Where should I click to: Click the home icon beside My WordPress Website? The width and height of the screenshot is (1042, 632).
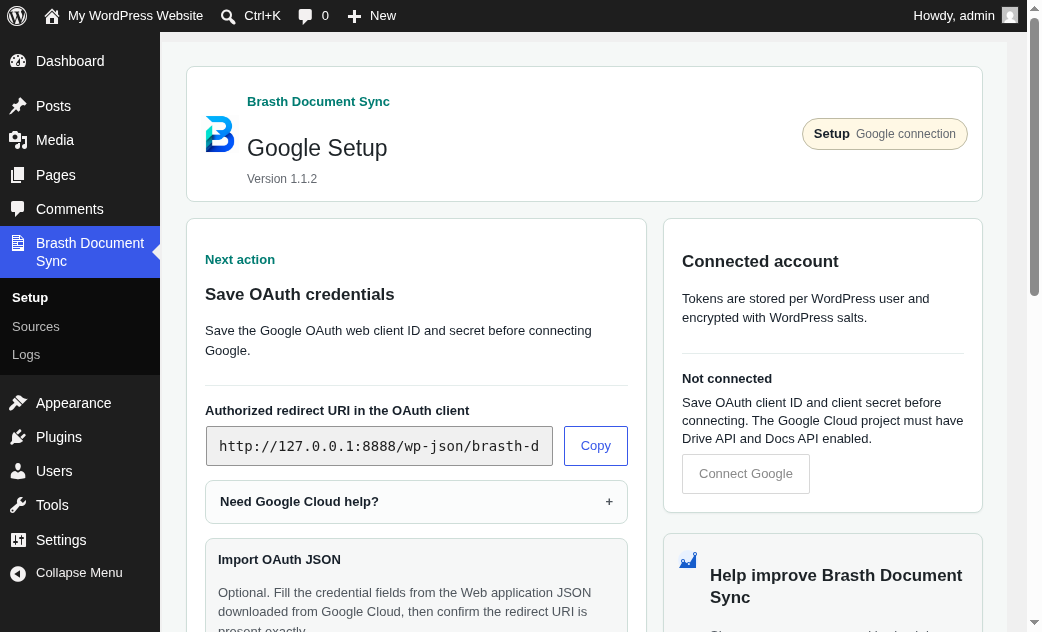[52, 16]
